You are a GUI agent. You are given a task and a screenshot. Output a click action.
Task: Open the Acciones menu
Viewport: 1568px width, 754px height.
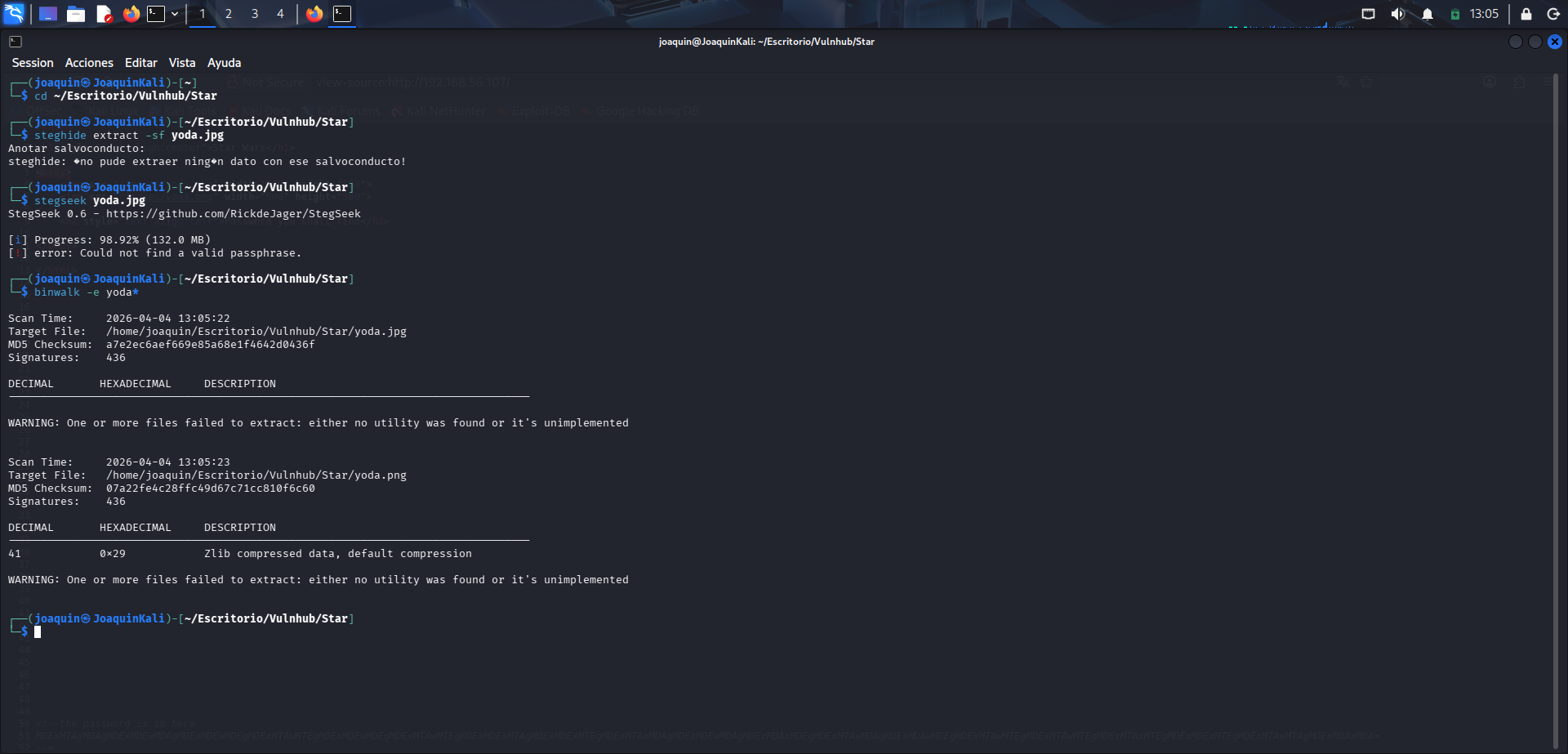pyautogui.click(x=89, y=63)
